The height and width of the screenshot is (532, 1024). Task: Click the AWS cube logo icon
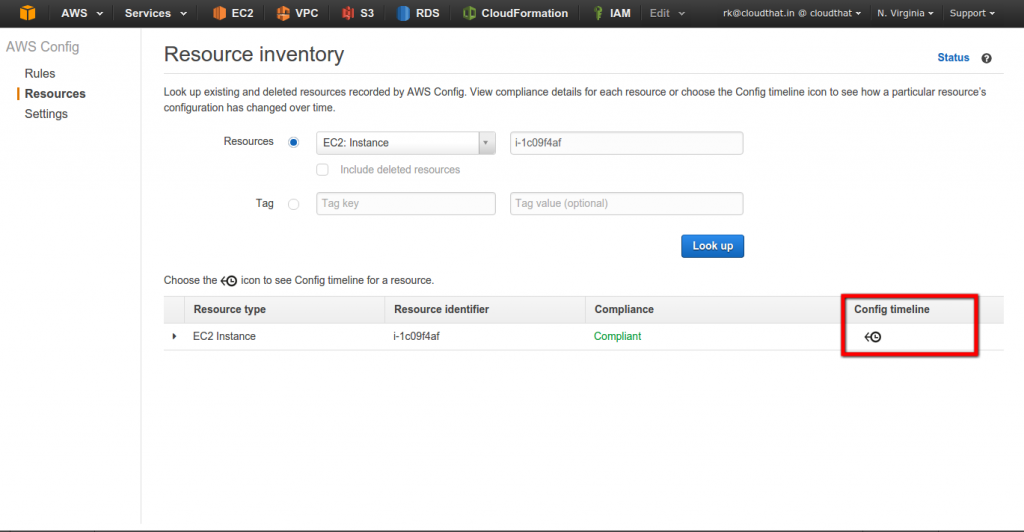click(27, 12)
